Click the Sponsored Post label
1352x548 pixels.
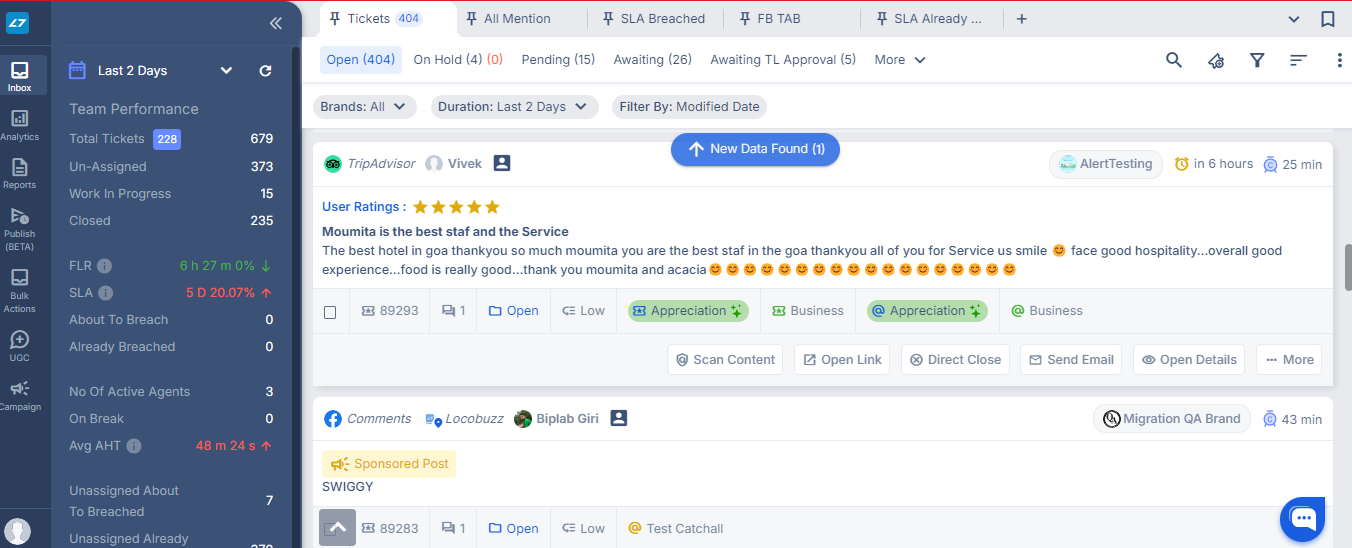(x=389, y=464)
